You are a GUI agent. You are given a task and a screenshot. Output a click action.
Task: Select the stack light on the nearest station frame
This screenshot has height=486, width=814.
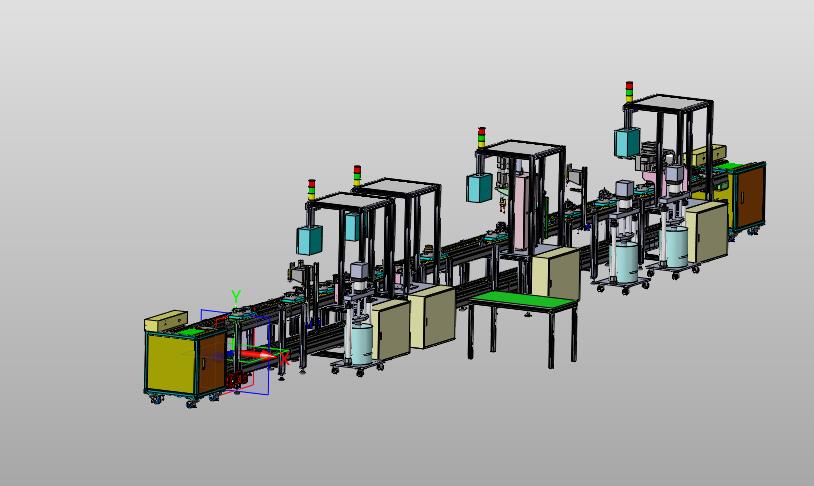tap(311, 190)
